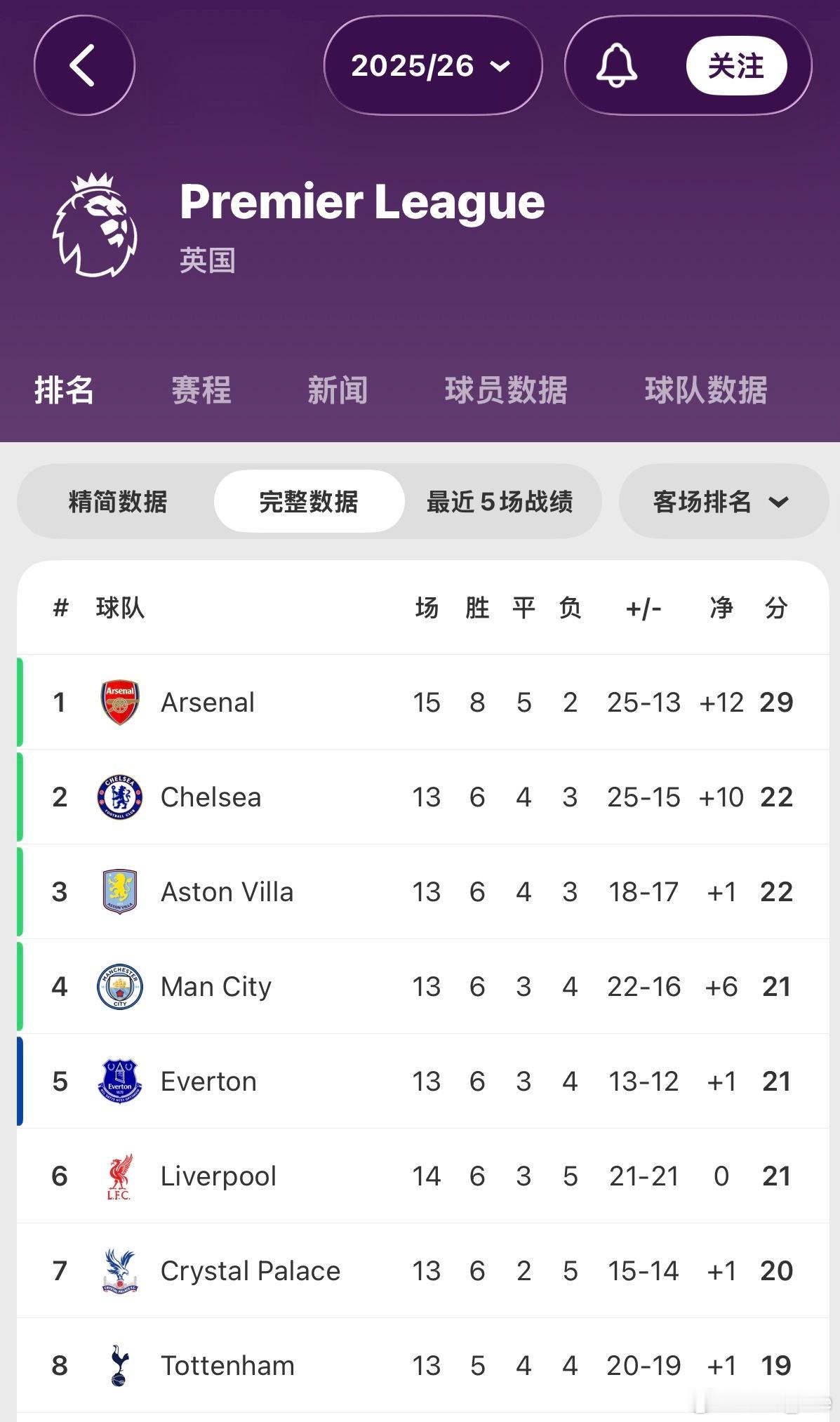Tap the Premier League lion logo
This screenshot has height=1422, width=840.
point(95,225)
